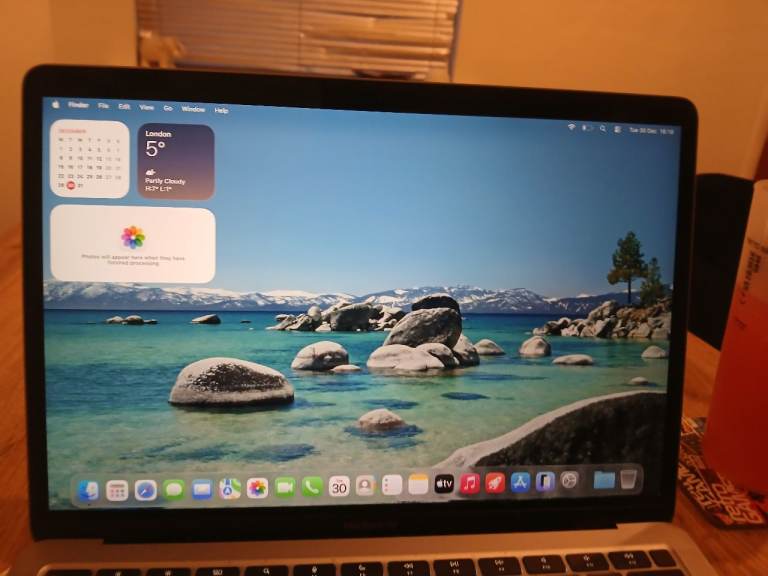Viewport: 768px width, 576px height.
Task: Launch Maps from the Dock
Action: pos(230,488)
